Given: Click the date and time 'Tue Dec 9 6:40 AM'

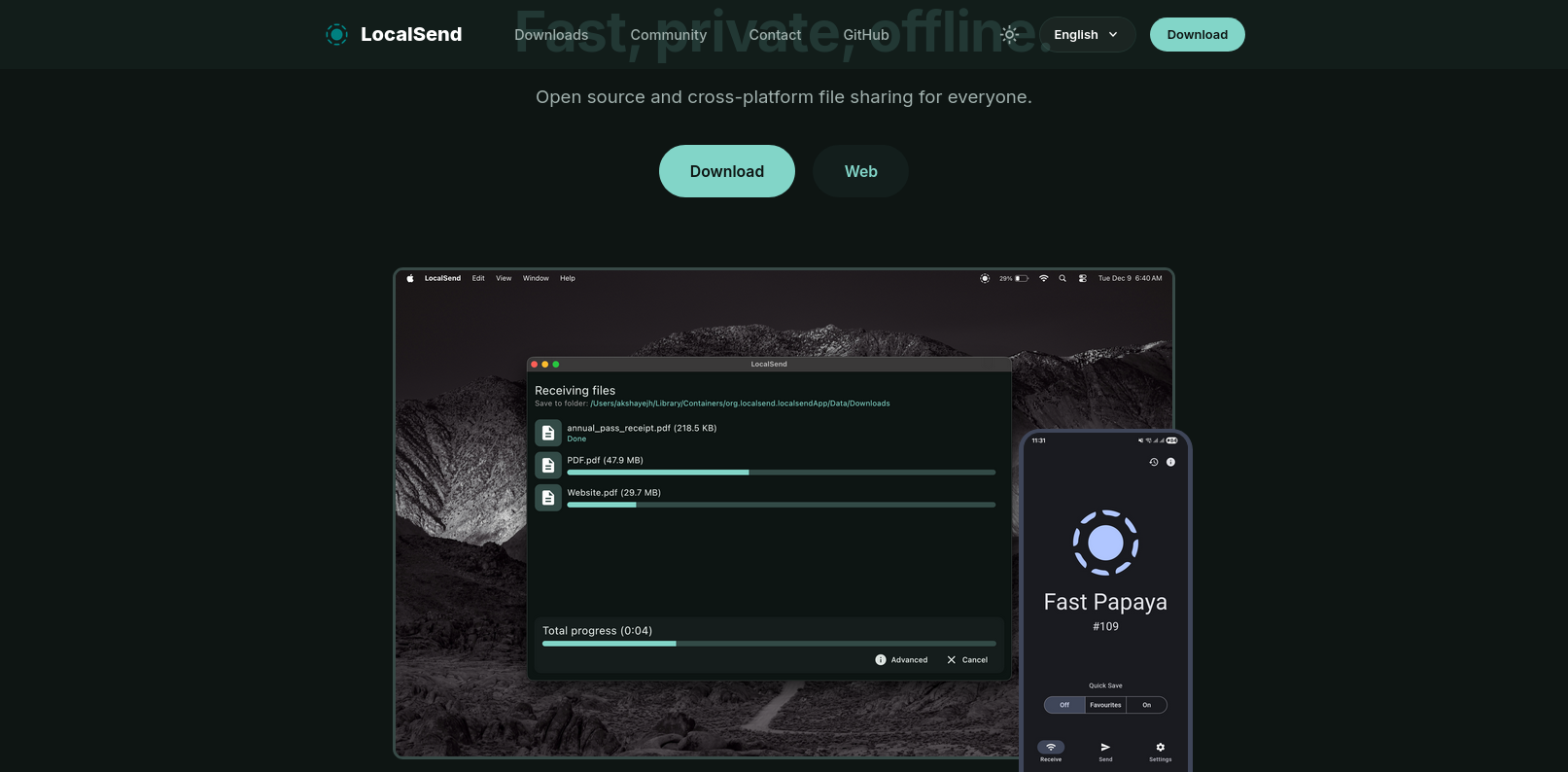Looking at the screenshot, I should tap(1130, 278).
